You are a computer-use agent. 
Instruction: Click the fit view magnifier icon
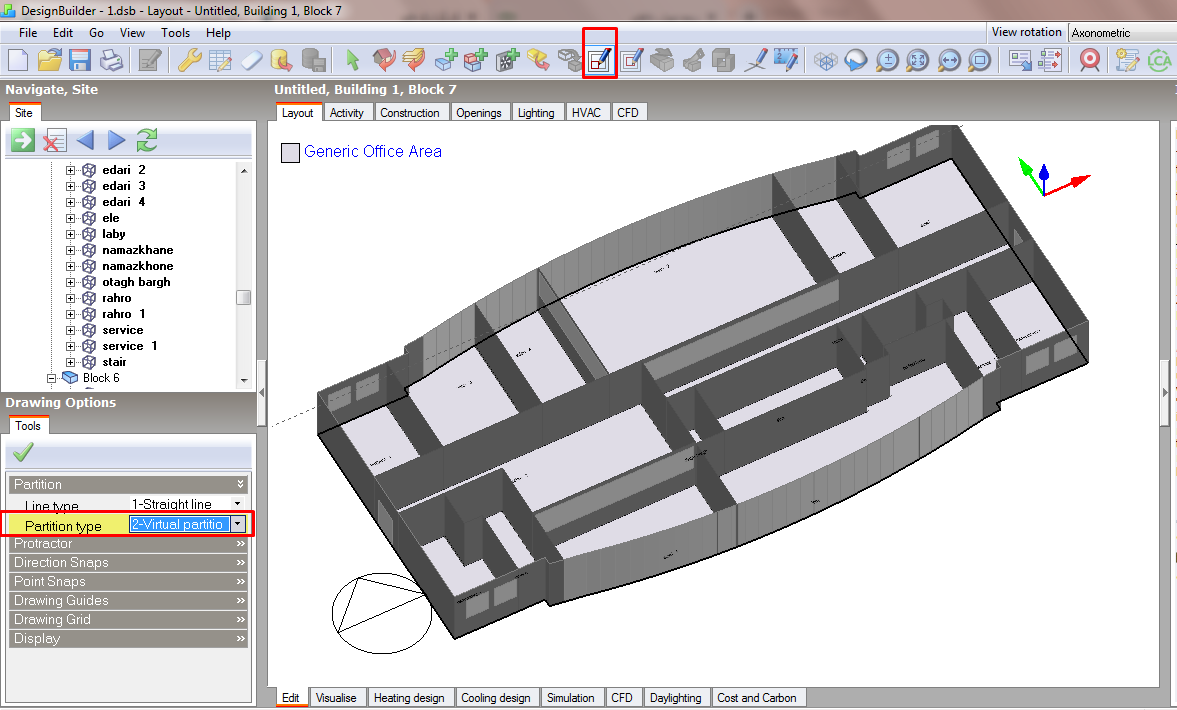(x=918, y=60)
